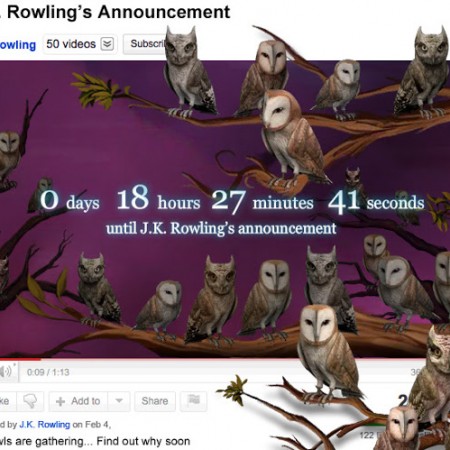Click the 0:09 / 1:13 time display
Image resolution: width=450 pixels, height=450 pixels.
[x=48, y=372]
